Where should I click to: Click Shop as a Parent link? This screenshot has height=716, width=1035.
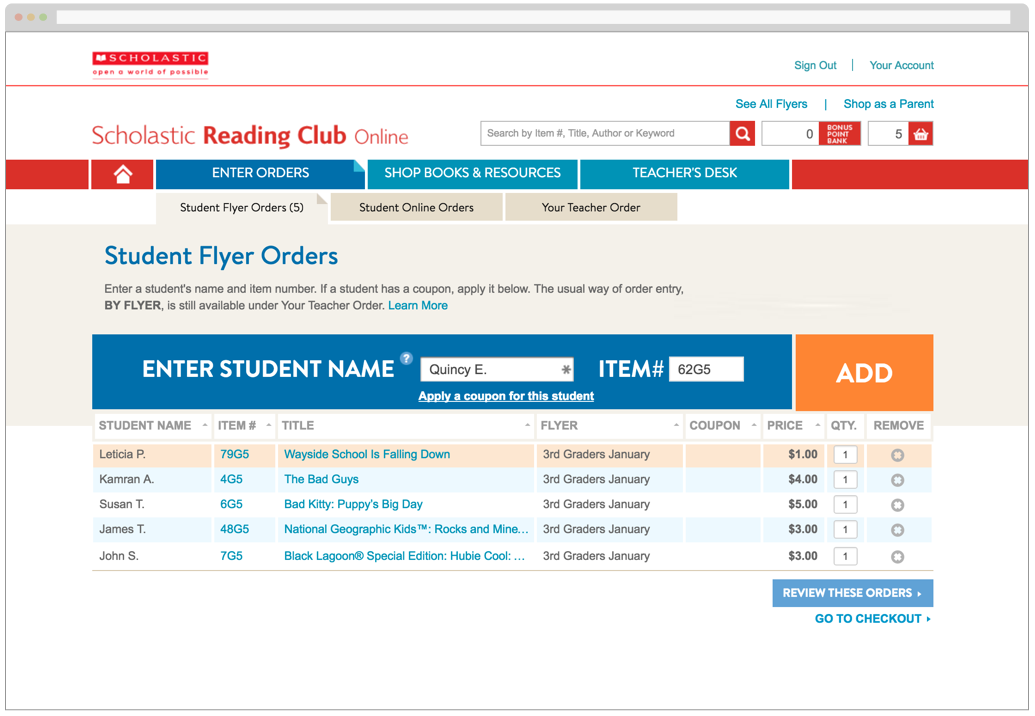click(888, 104)
